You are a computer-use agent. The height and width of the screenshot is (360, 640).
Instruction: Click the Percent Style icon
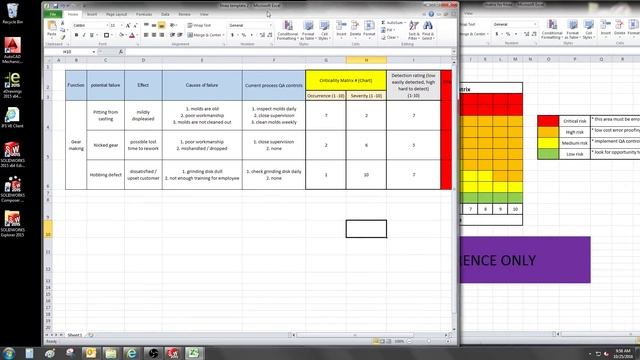pyautogui.click(x=244, y=35)
